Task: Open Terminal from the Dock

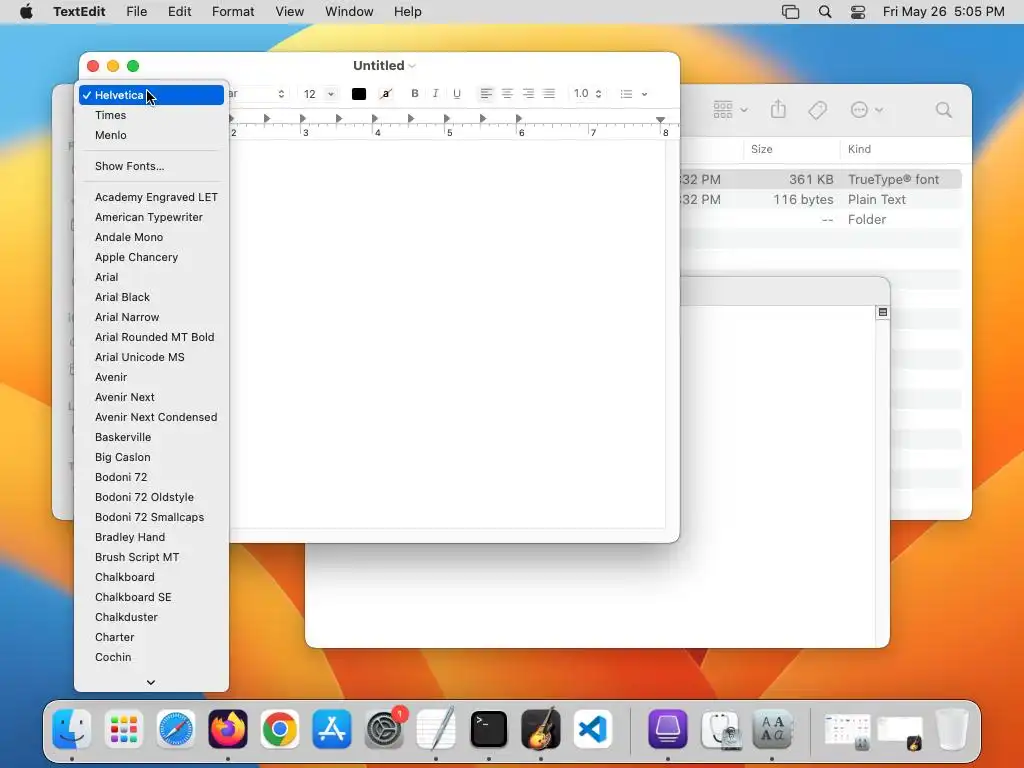Action: point(488,729)
